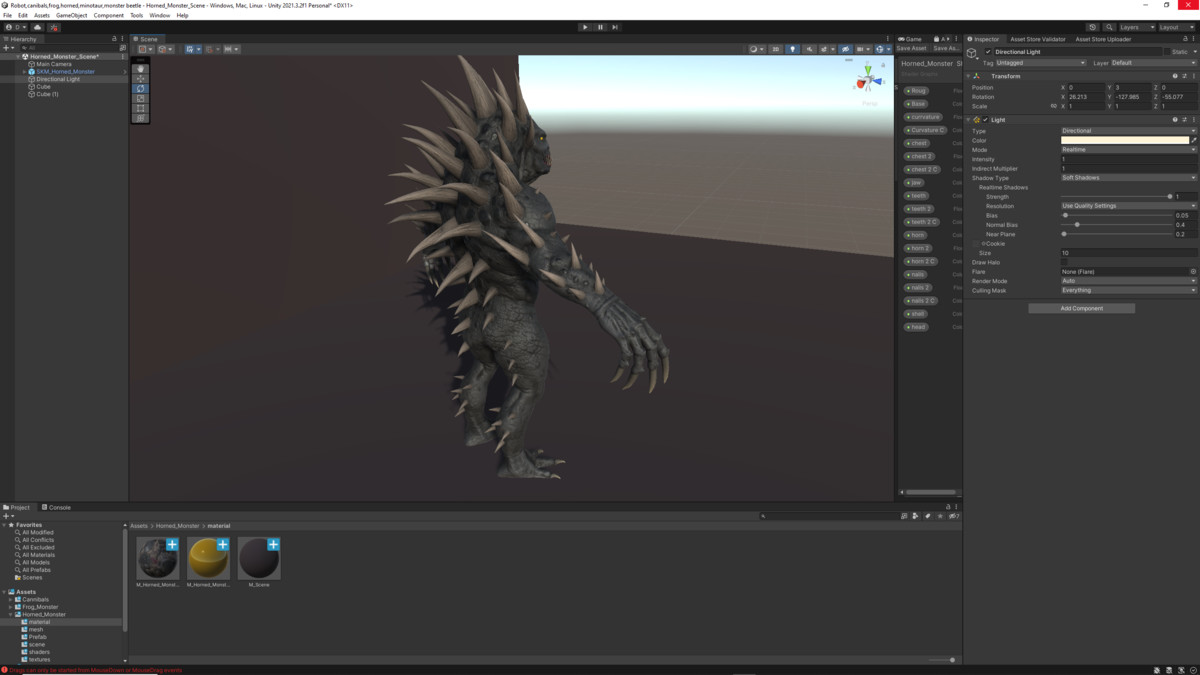The height and width of the screenshot is (675, 1200).
Task: Open the Layer dropdown (Default)
Action: pos(1152,63)
